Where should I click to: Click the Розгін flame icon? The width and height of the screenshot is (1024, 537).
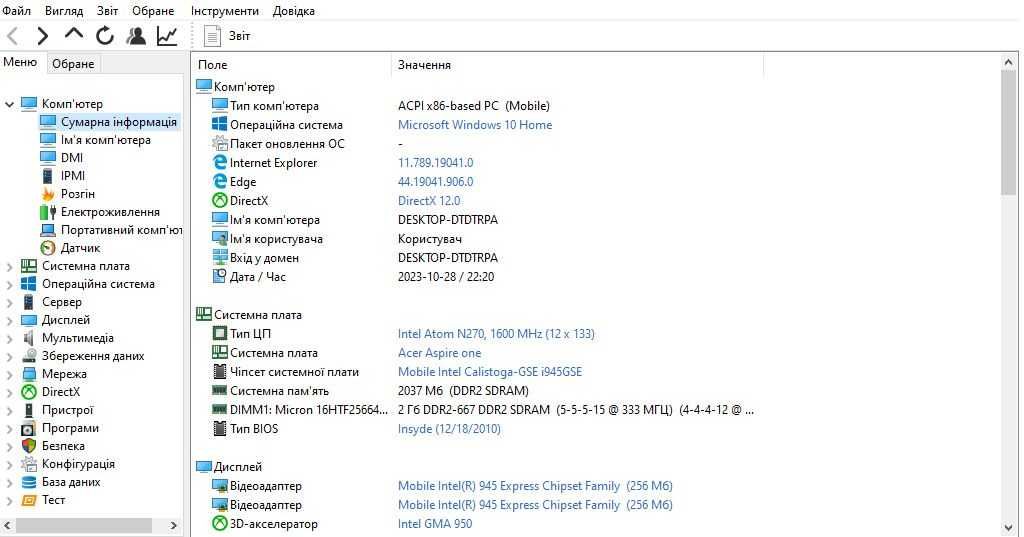click(x=48, y=194)
